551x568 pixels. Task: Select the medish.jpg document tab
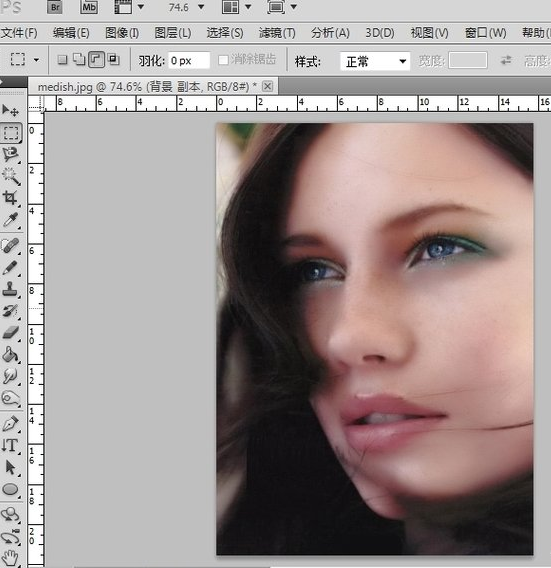[147, 87]
